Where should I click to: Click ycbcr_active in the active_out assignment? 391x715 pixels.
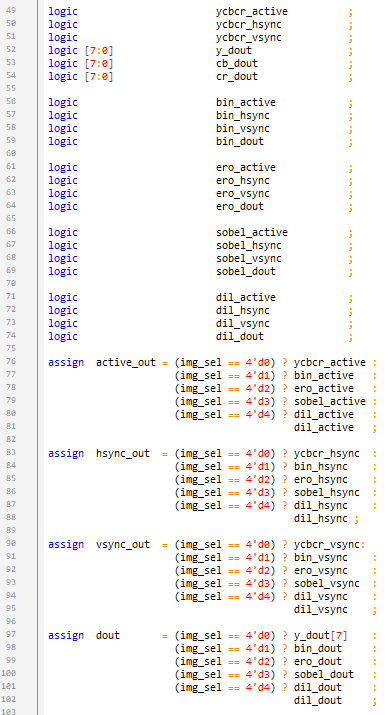[330, 363]
